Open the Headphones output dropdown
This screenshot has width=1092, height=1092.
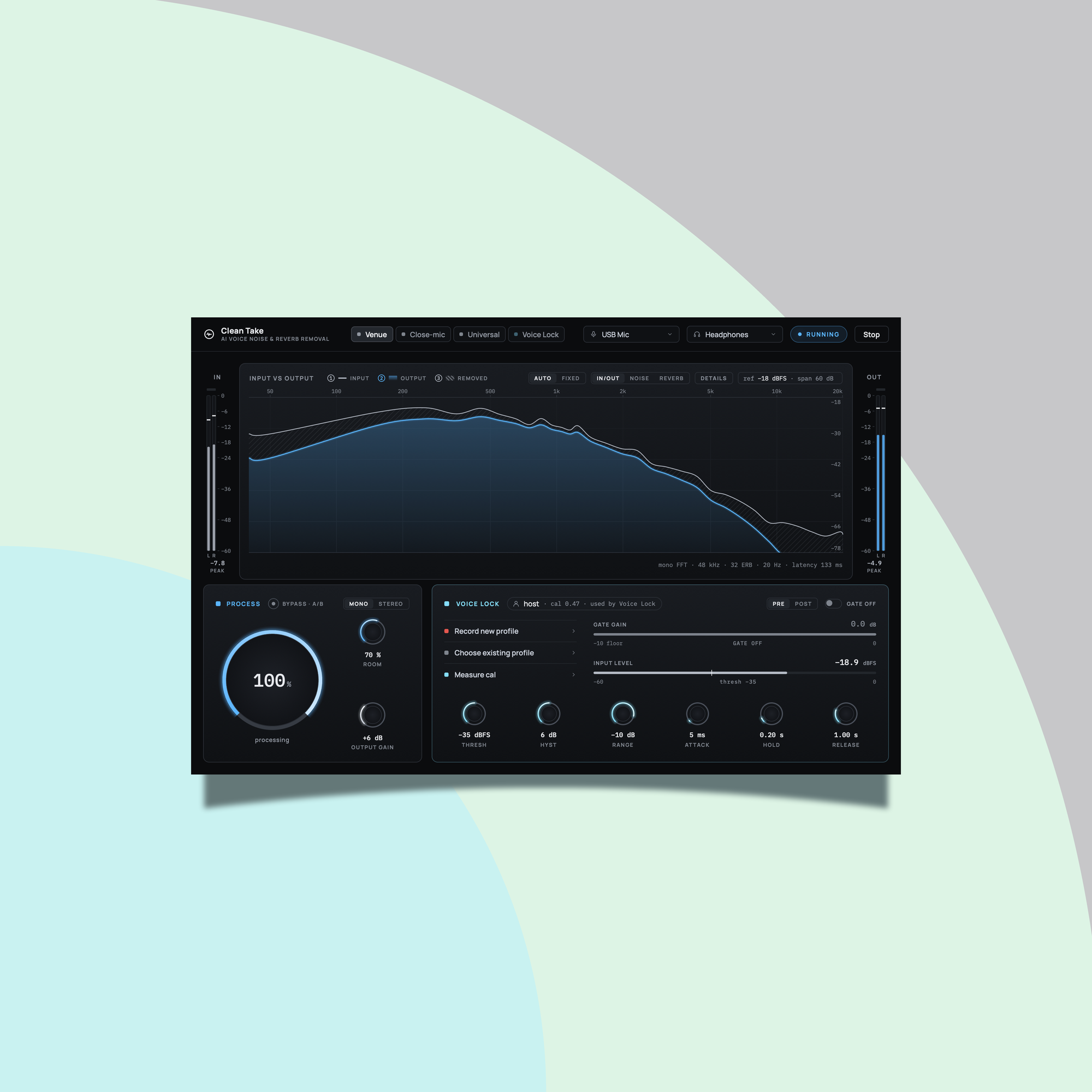point(735,335)
